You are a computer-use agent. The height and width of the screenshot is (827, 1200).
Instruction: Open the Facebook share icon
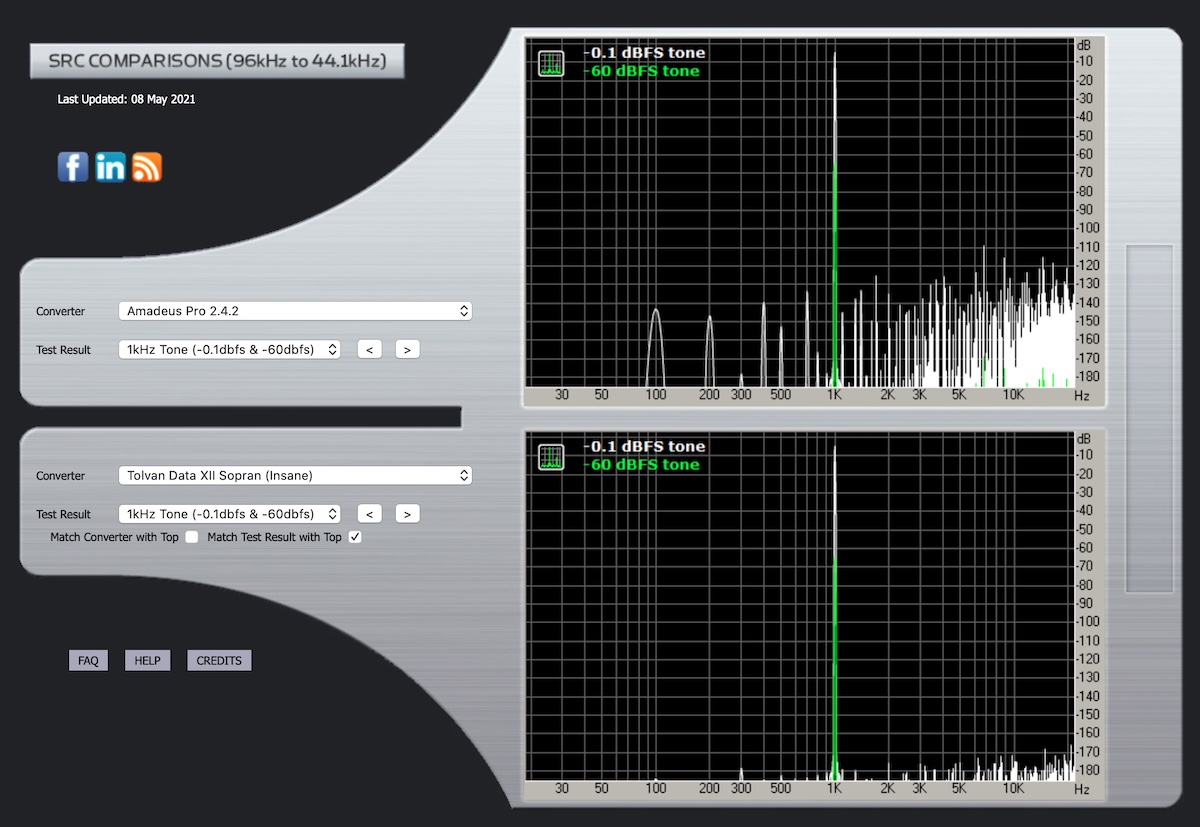click(x=73, y=166)
